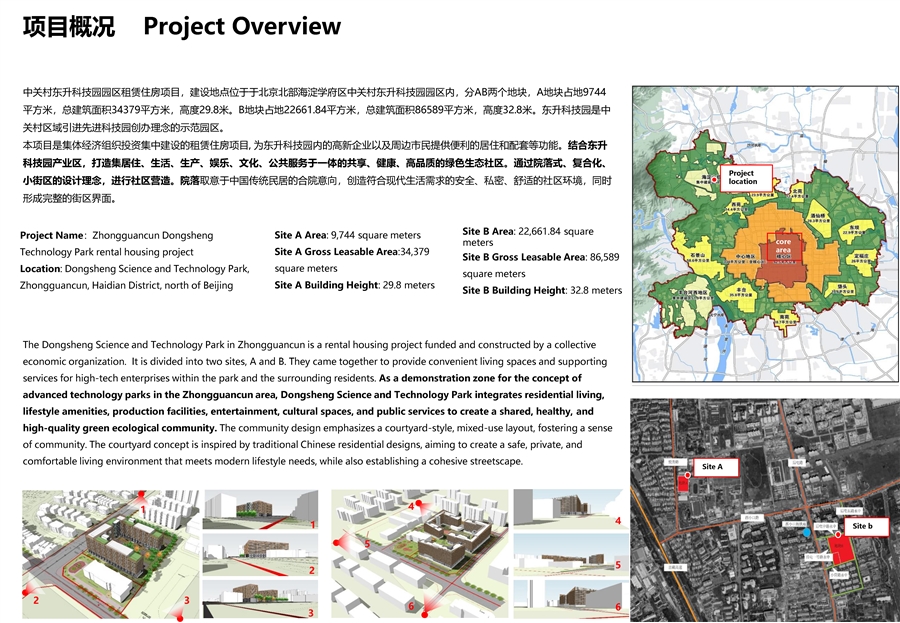
Task: Select the "Site A Building Height" label
Action: [x=326, y=285]
